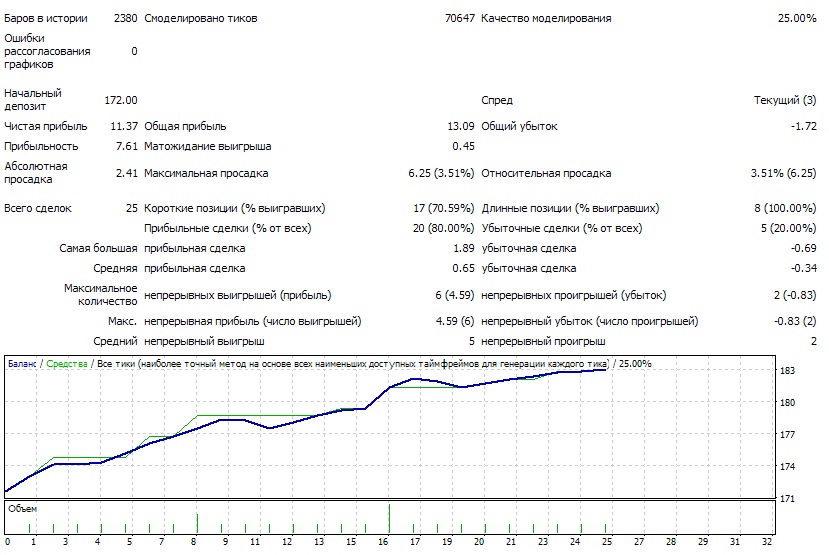Select the gross loss value -1.72
Viewport: 829px width, 555px height.
coord(803,126)
